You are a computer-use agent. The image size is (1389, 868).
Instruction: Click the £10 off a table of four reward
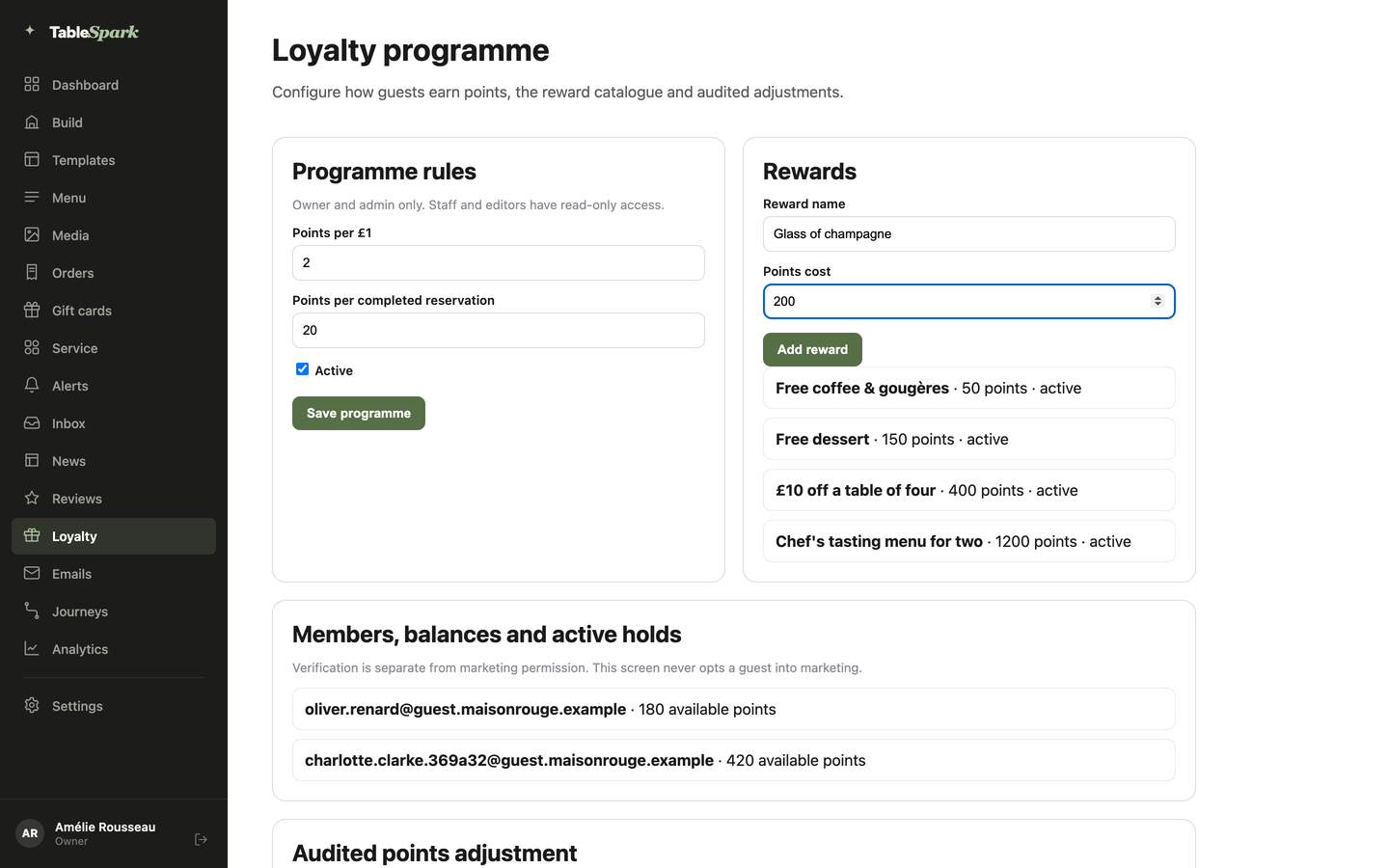(x=969, y=490)
